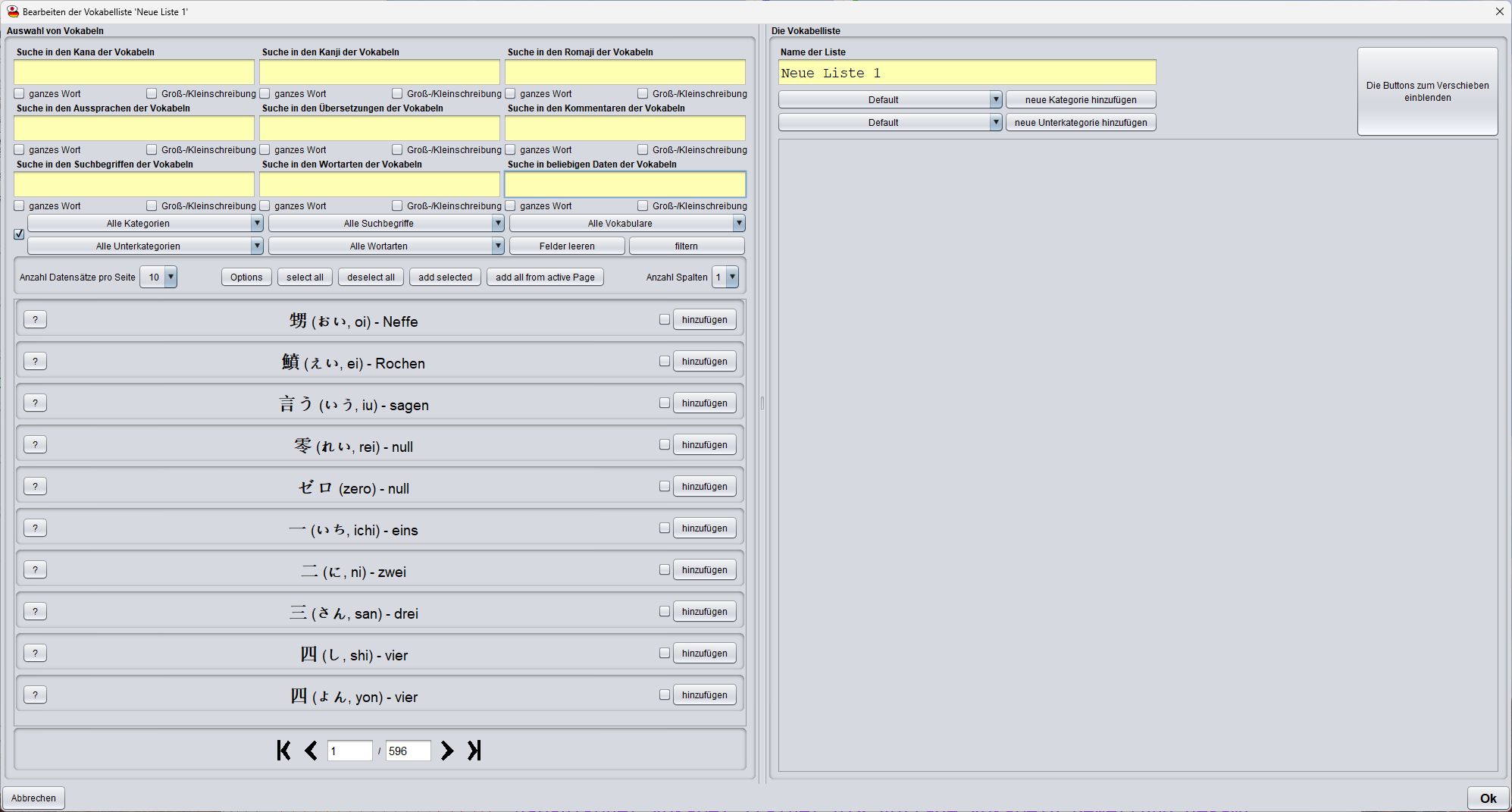Click 'add all from active Page' button
Screen dimensions: 1512x812
point(545,277)
